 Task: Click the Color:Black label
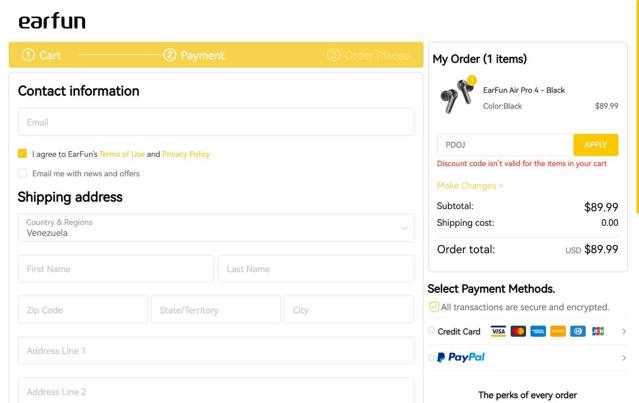pyautogui.click(x=502, y=106)
